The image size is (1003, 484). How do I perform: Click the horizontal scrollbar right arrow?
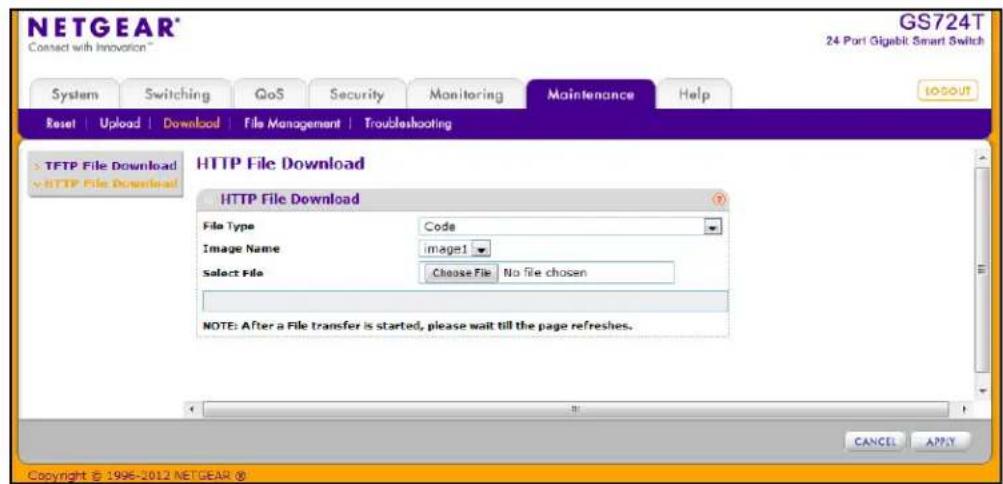[963, 408]
